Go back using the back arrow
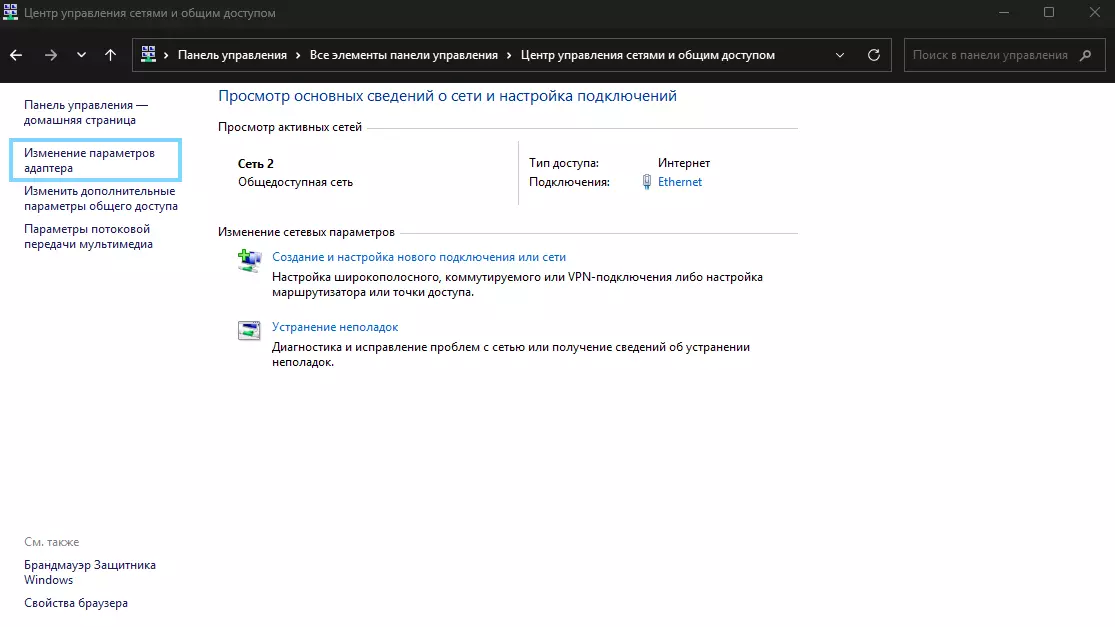Screen dimensions: 1115x627 [x=16, y=55]
